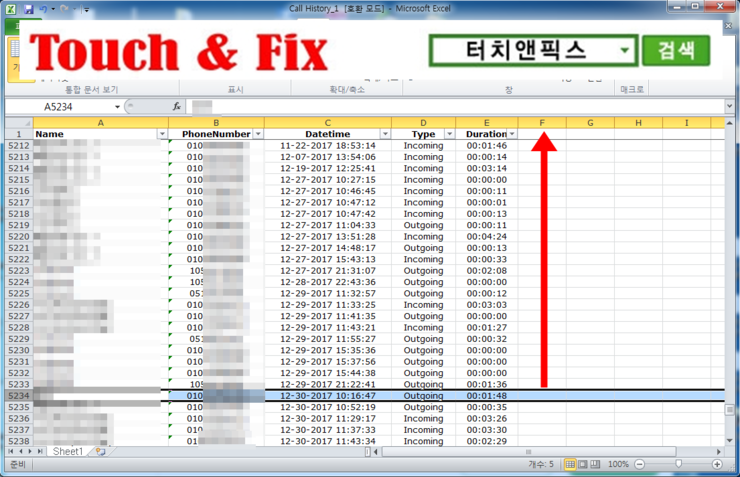Select row header 5234
This screenshot has width=740, height=477.
point(19,395)
